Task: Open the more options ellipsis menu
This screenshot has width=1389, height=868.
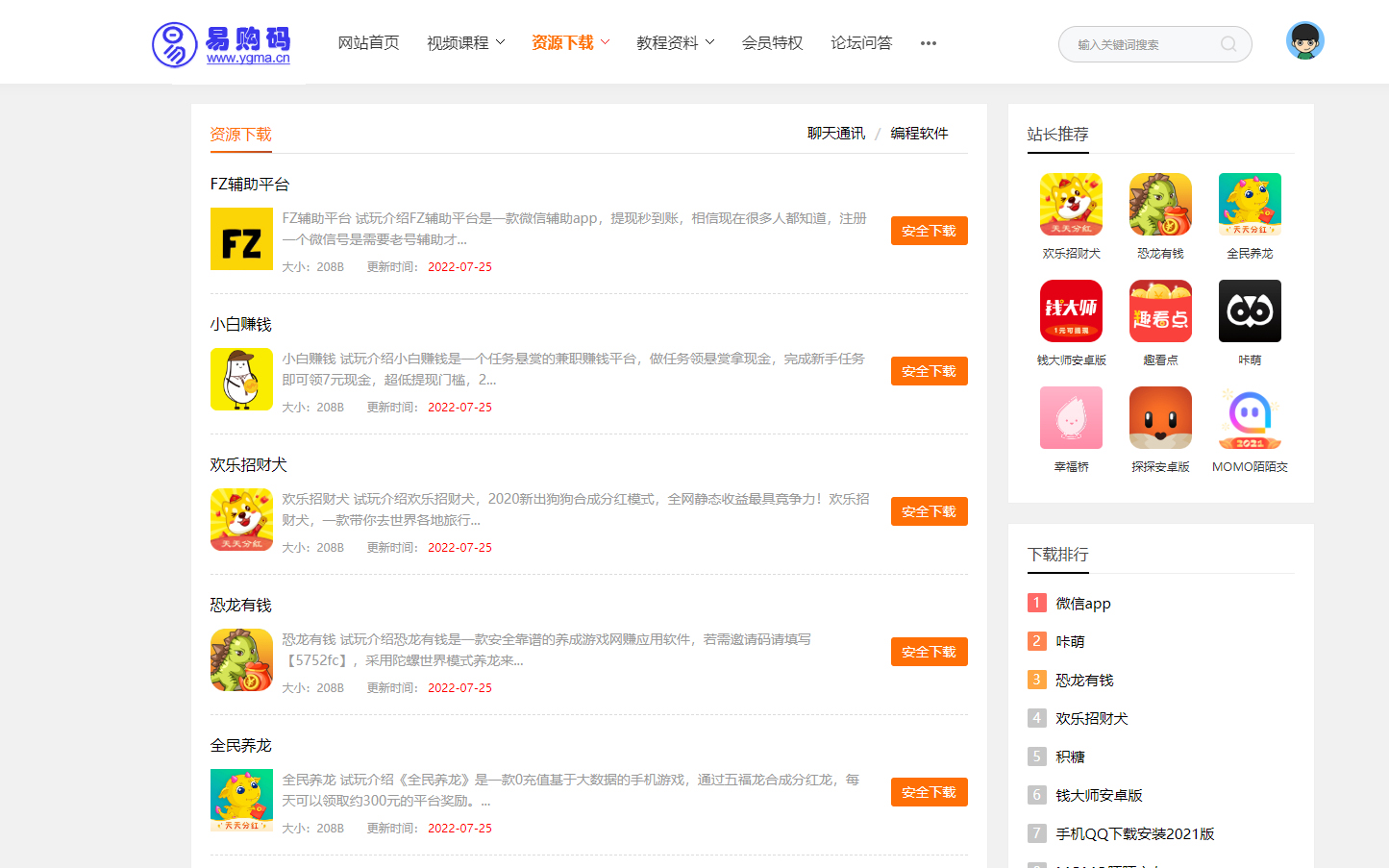Action: click(928, 43)
